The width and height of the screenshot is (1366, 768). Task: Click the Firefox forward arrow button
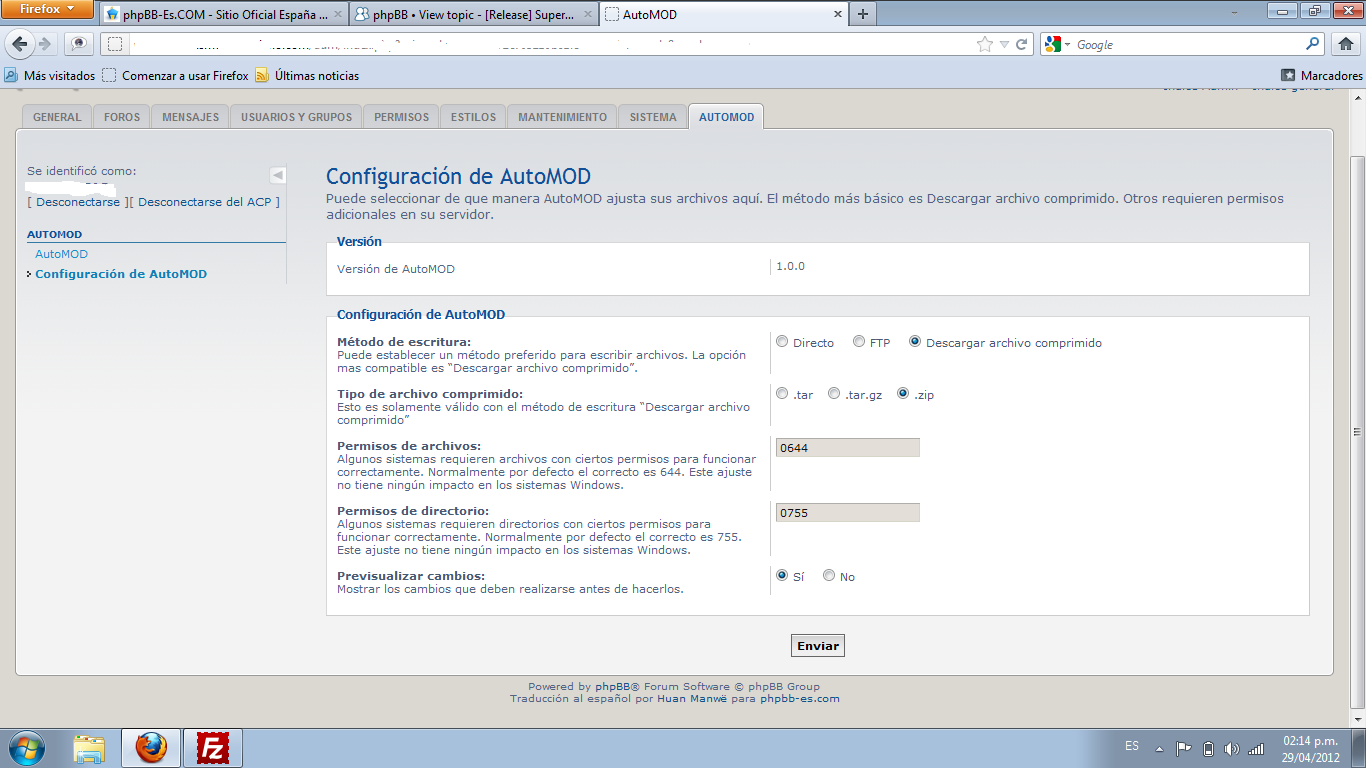pyautogui.click(x=45, y=44)
